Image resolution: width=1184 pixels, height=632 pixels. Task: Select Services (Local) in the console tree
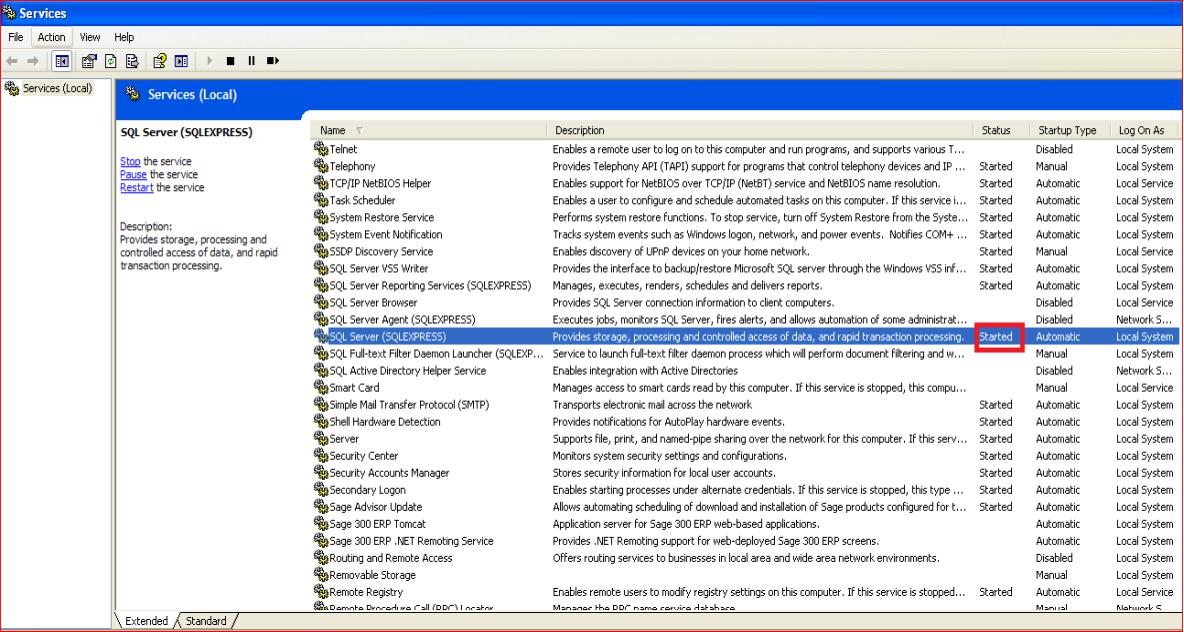(57, 88)
